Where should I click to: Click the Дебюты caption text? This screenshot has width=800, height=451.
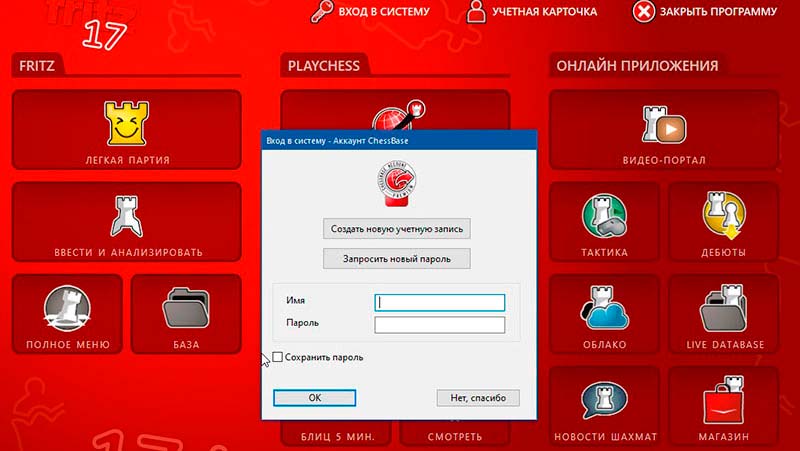pyautogui.click(x=723, y=253)
